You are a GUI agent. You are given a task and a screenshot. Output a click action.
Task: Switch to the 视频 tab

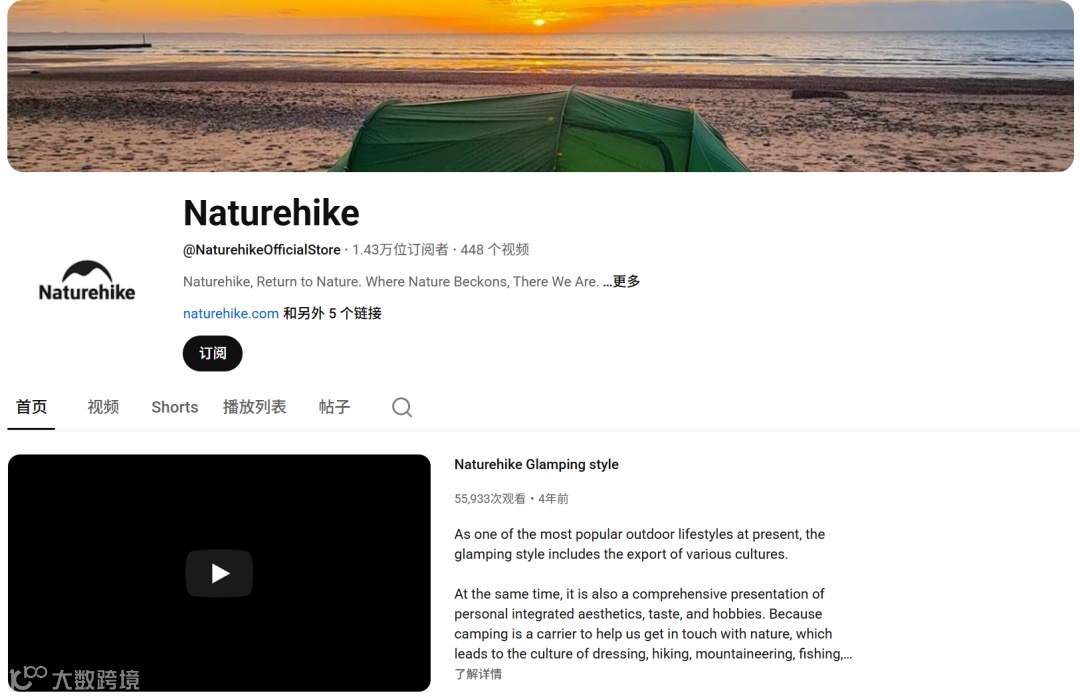(x=103, y=407)
